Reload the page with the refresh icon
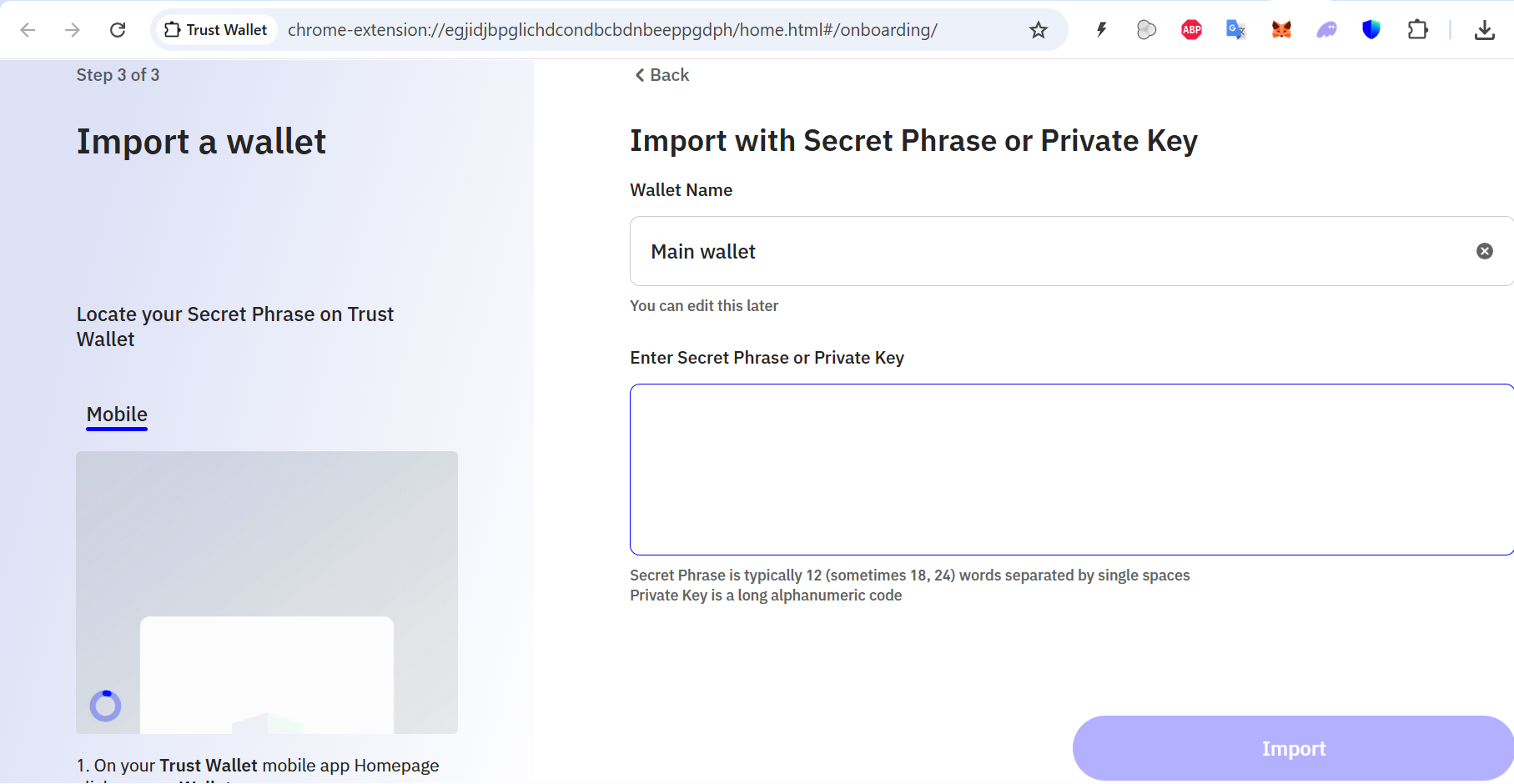 click(x=118, y=30)
